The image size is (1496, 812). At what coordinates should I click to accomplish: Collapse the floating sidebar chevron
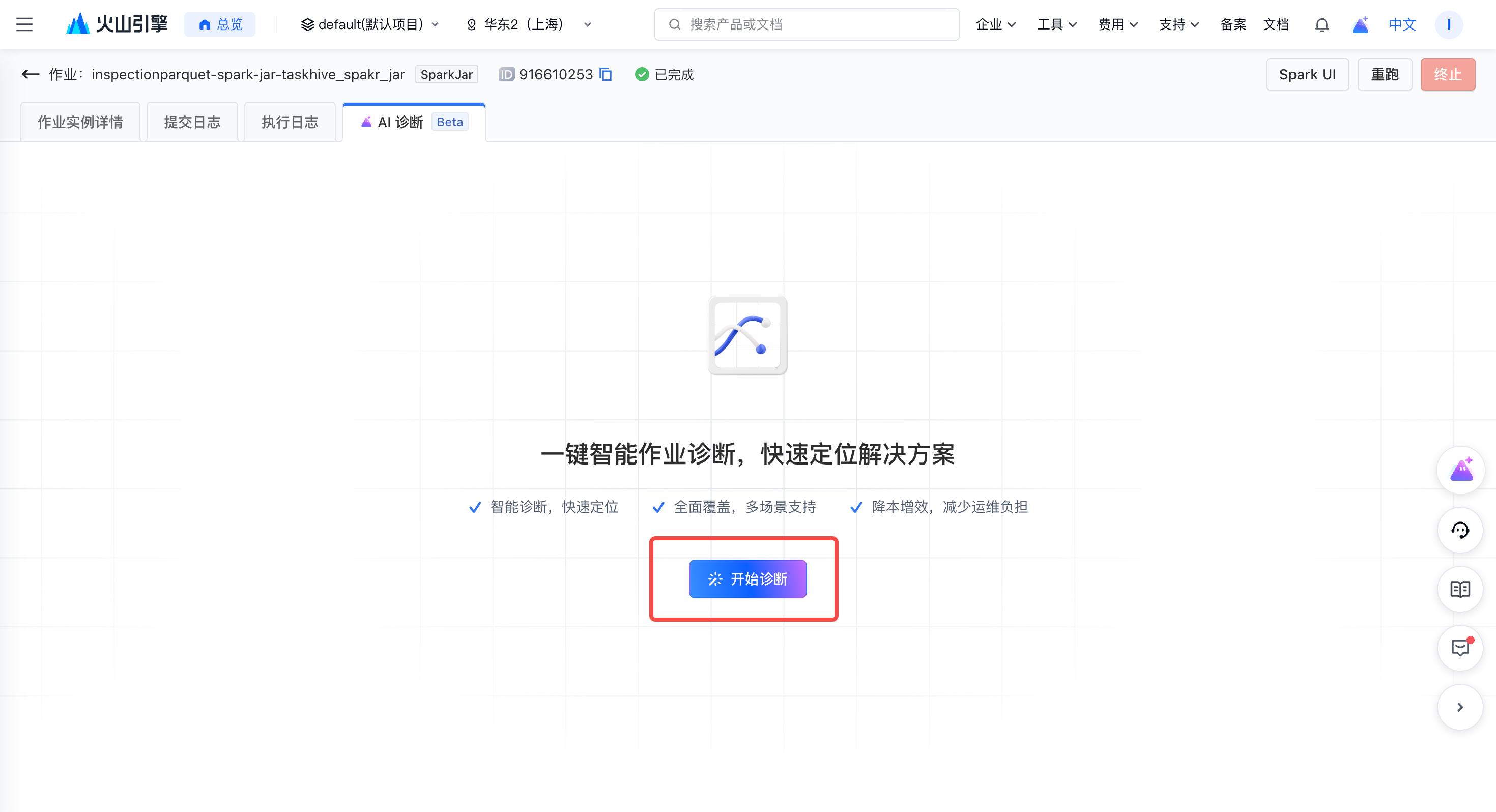point(1460,707)
